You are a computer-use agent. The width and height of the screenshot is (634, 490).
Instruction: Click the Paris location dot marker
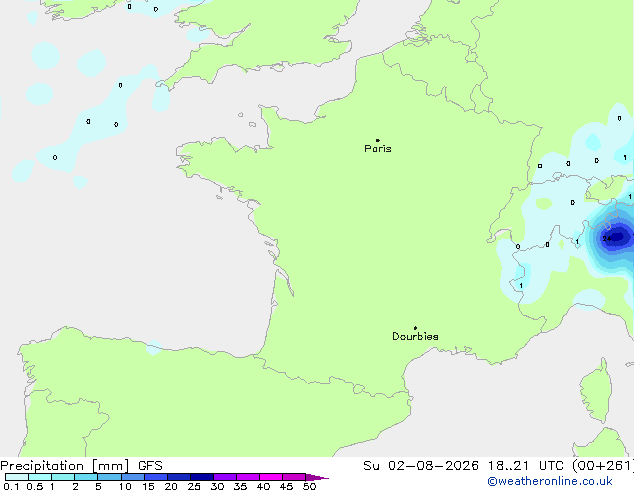pyautogui.click(x=378, y=140)
